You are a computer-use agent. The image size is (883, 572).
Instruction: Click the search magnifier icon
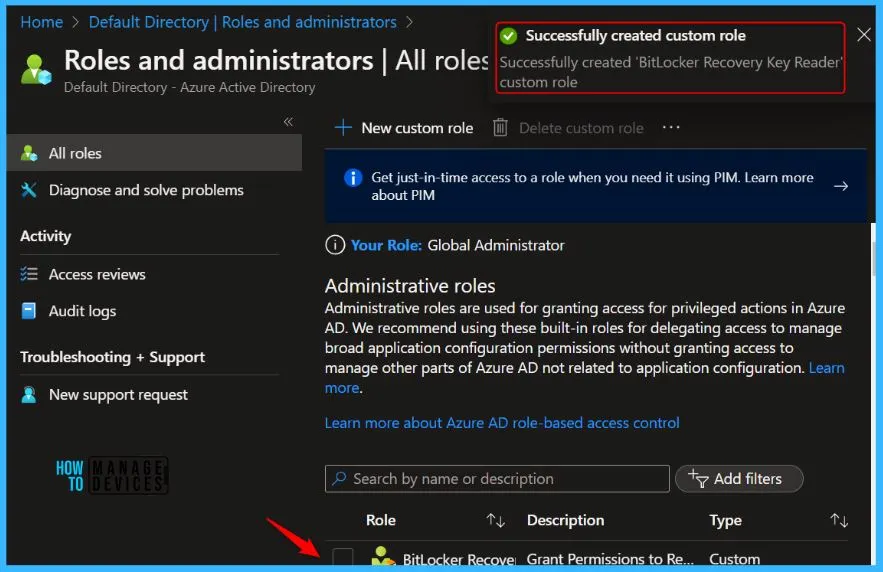tap(339, 478)
